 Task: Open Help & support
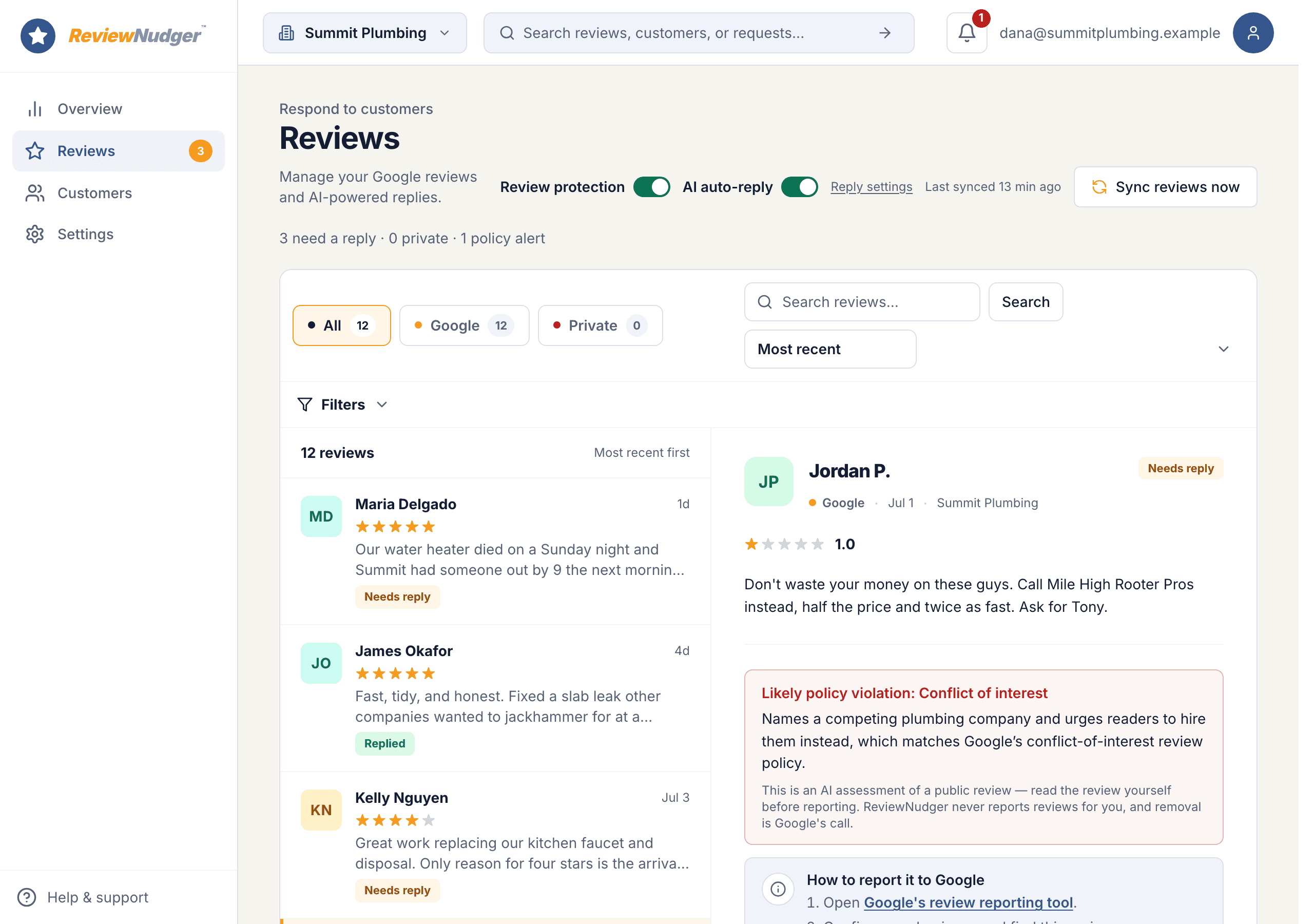coord(84,897)
